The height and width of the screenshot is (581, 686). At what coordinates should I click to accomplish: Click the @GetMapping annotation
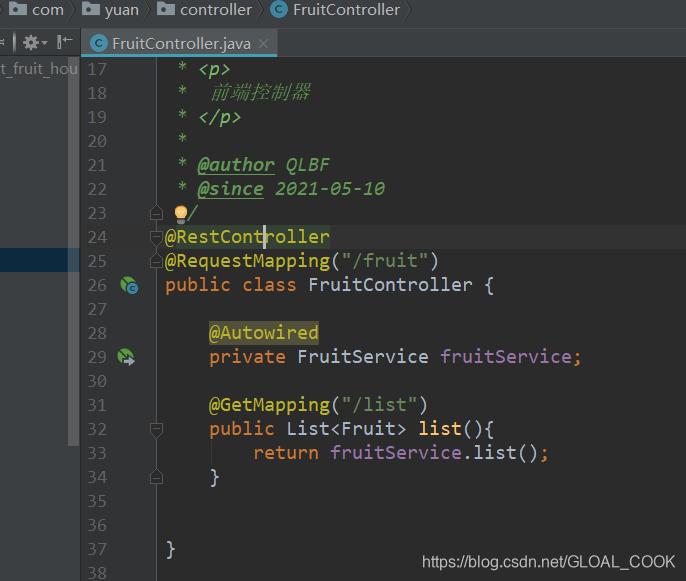tap(270, 405)
